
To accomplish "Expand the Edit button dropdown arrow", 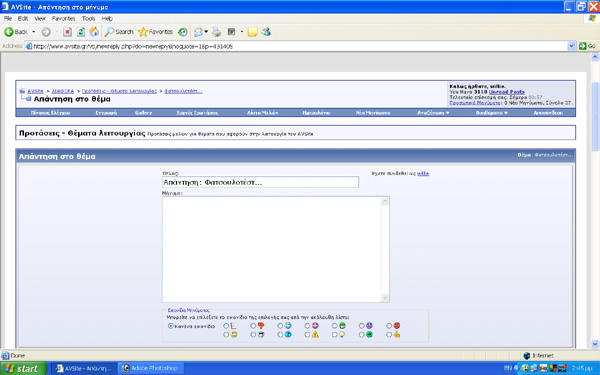I will click(242, 32).
